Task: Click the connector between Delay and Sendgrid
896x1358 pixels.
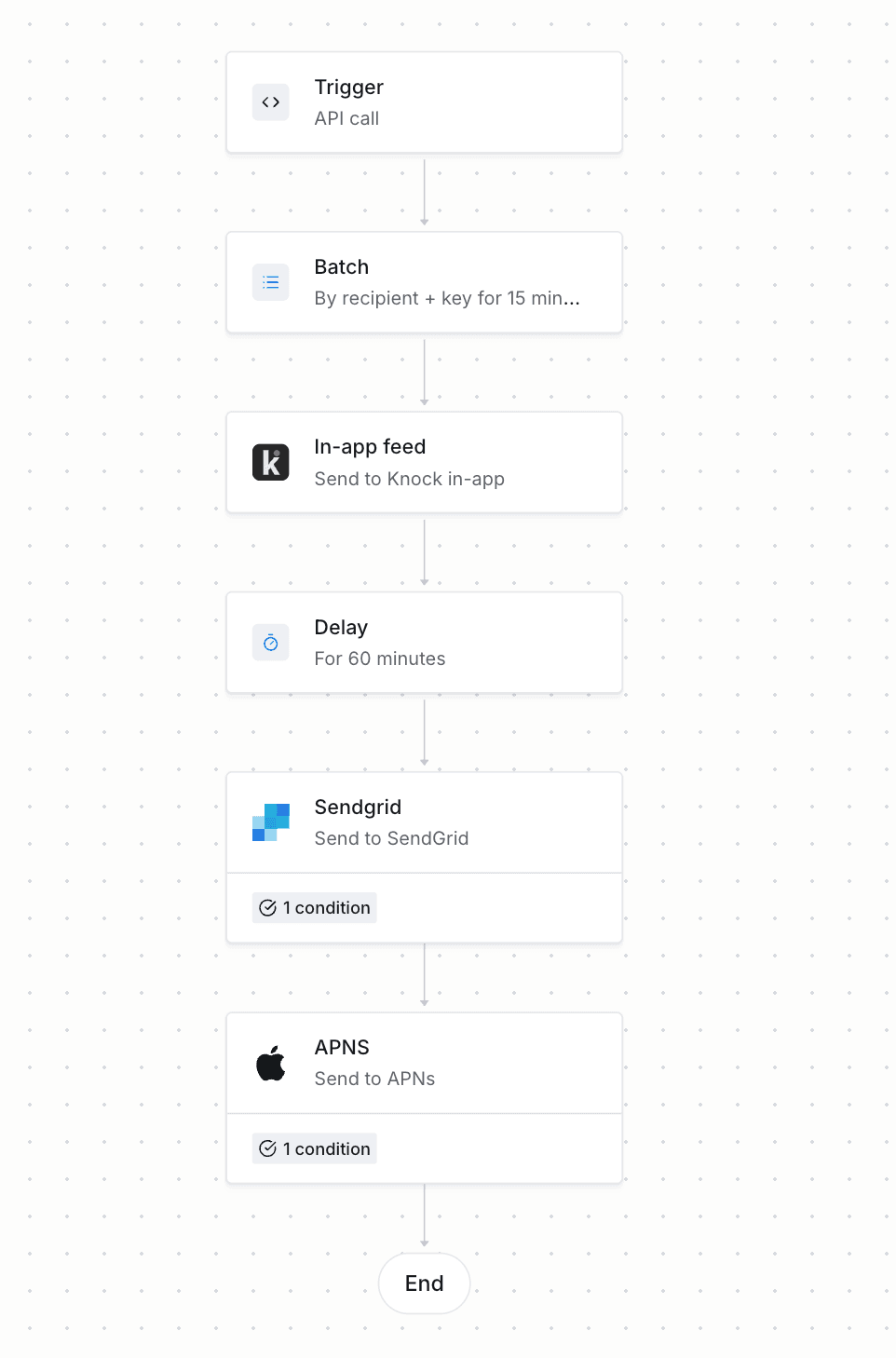Action: [x=426, y=731]
